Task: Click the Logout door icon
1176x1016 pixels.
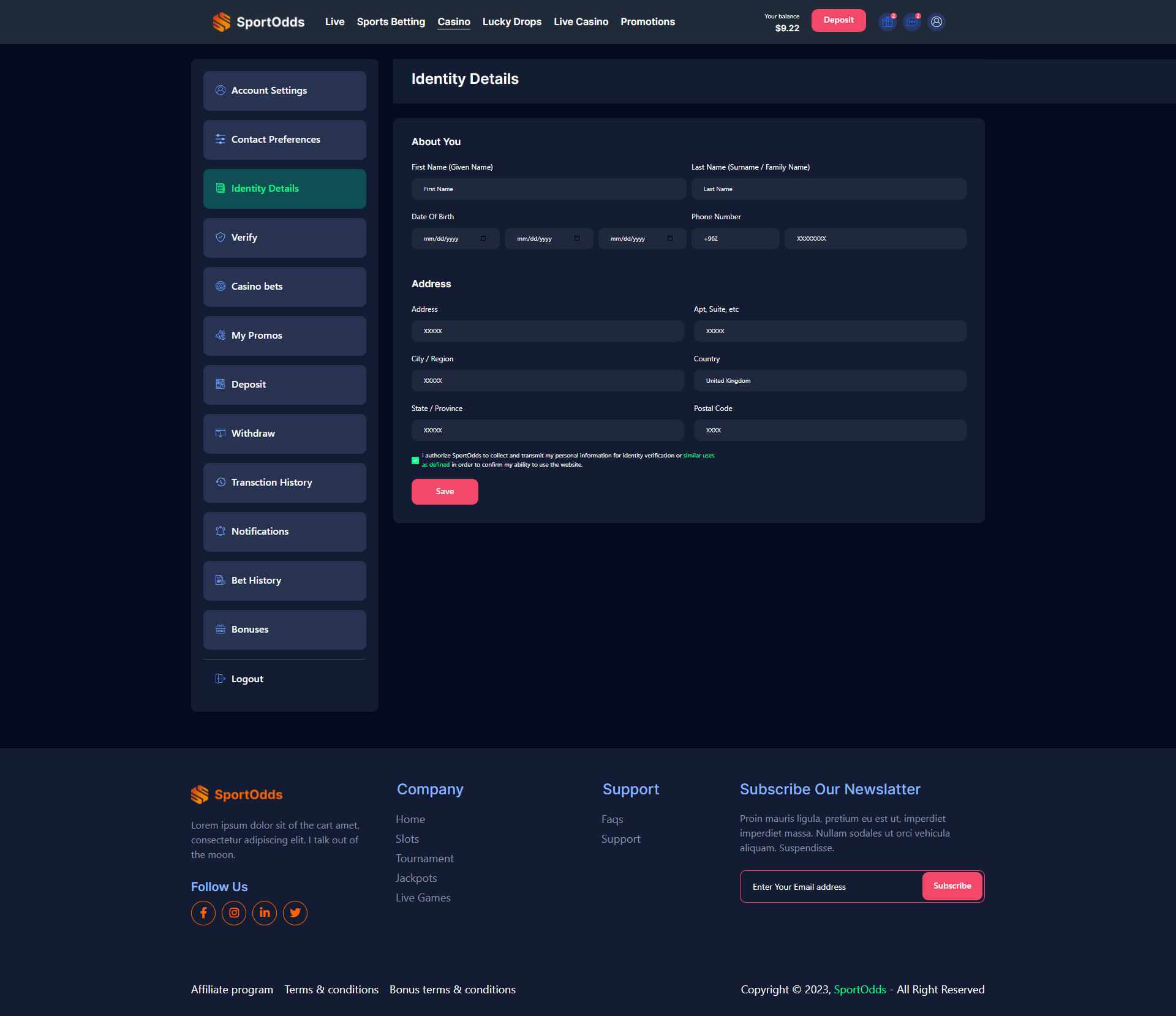Action: 221,679
